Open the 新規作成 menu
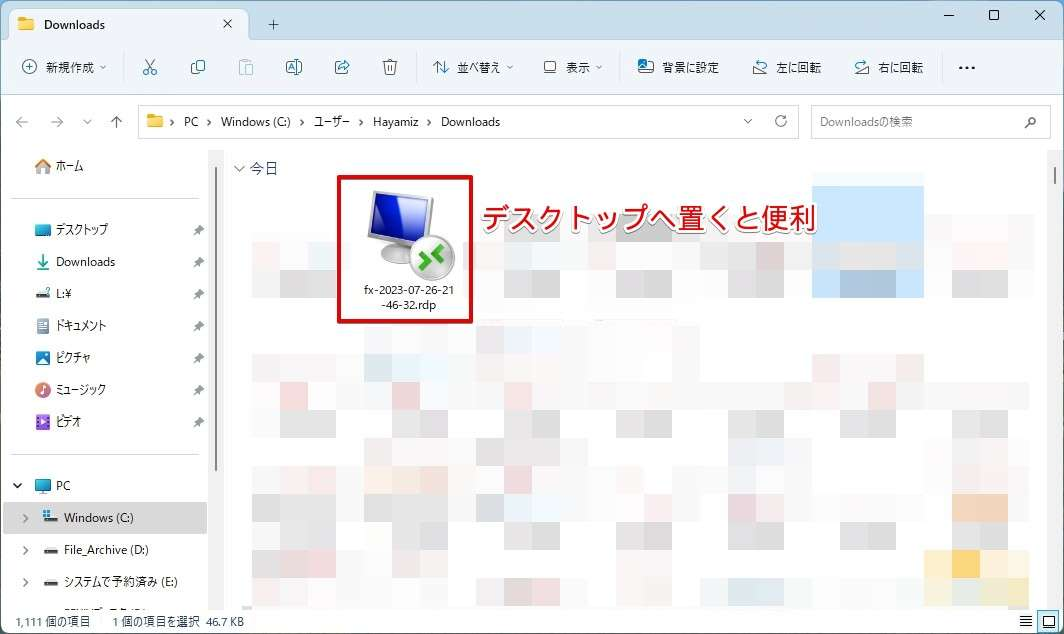This screenshot has height=634, width=1064. click(64, 67)
